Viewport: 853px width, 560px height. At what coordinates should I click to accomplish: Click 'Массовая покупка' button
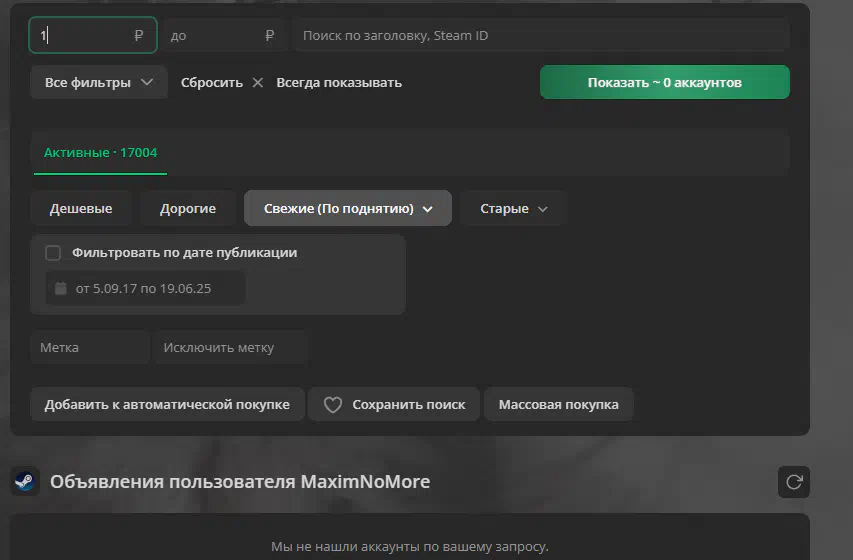tap(559, 404)
